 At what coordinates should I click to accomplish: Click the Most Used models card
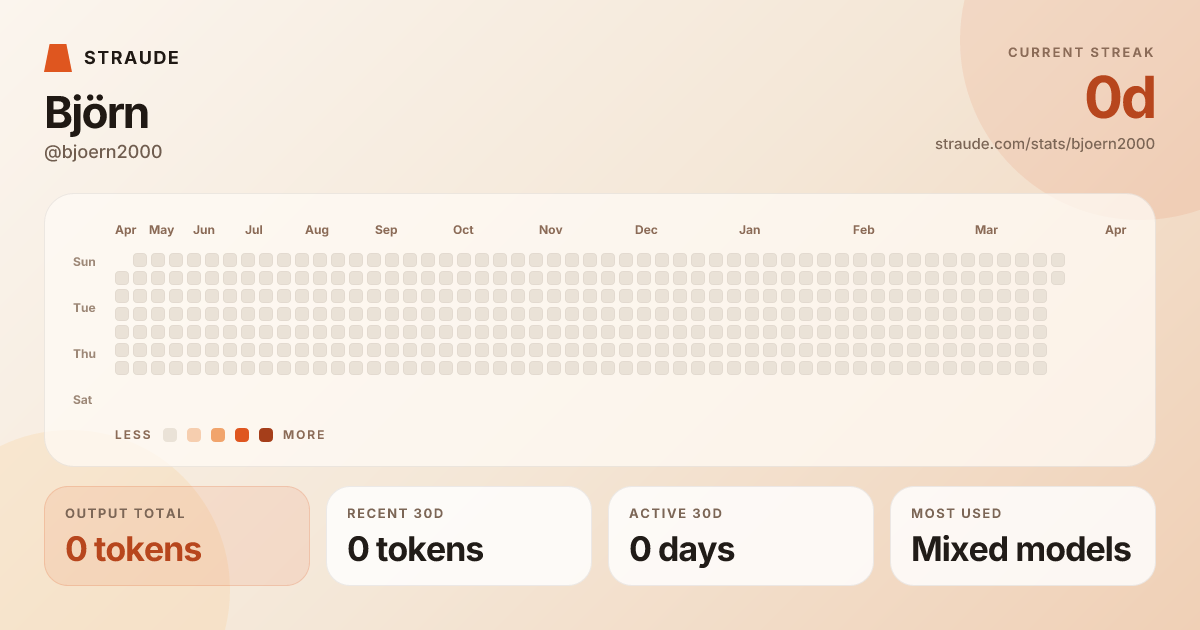click(x=1023, y=536)
